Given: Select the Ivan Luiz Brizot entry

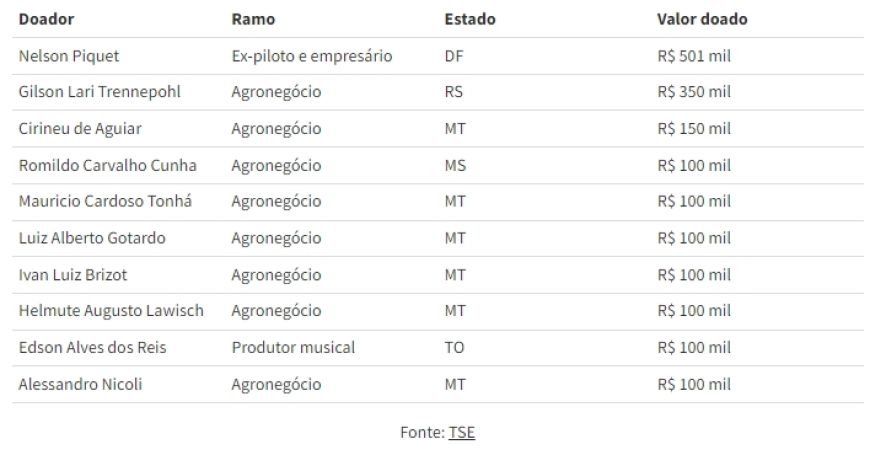Looking at the screenshot, I should [x=73, y=275].
